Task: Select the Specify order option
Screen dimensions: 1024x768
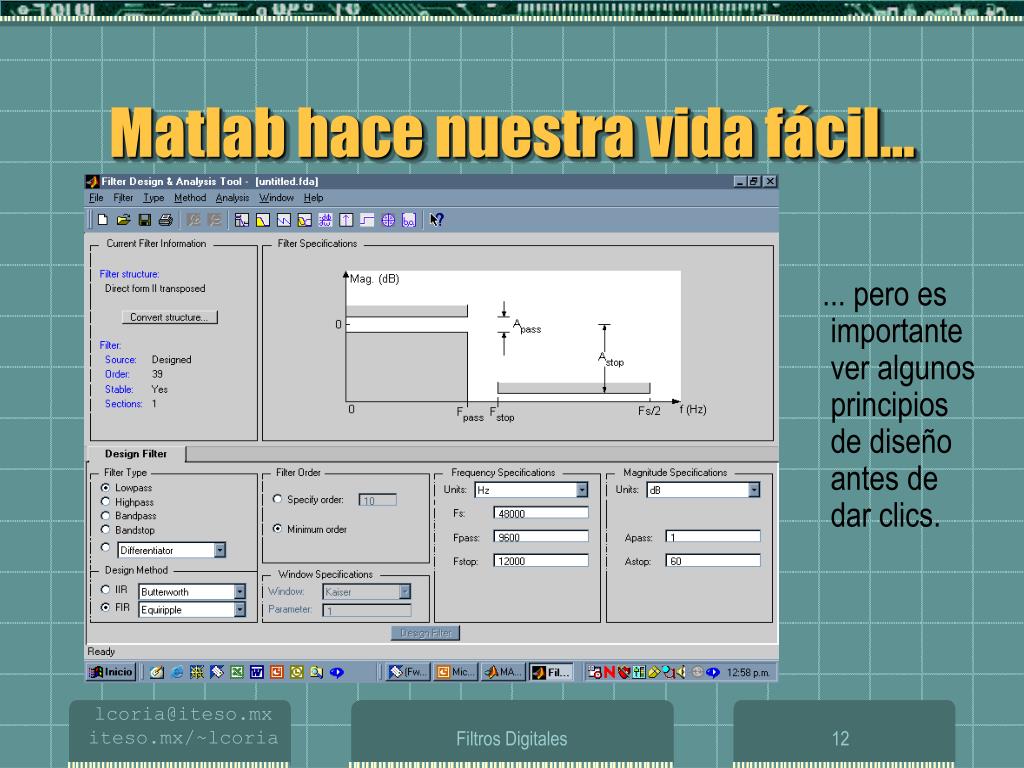Action: pyautogui.click(x=278, y=499)
